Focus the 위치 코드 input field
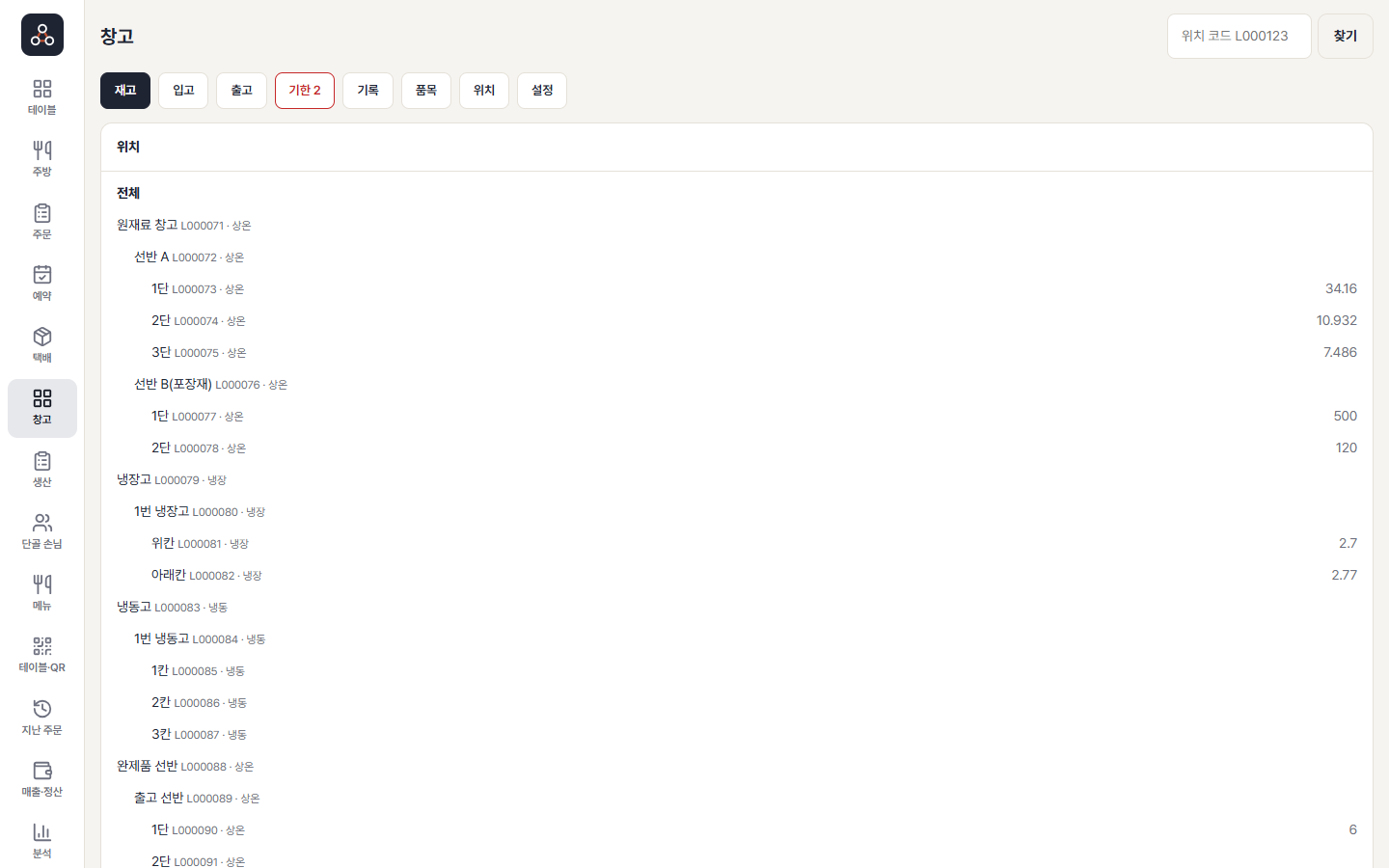 click(1239, 36)
